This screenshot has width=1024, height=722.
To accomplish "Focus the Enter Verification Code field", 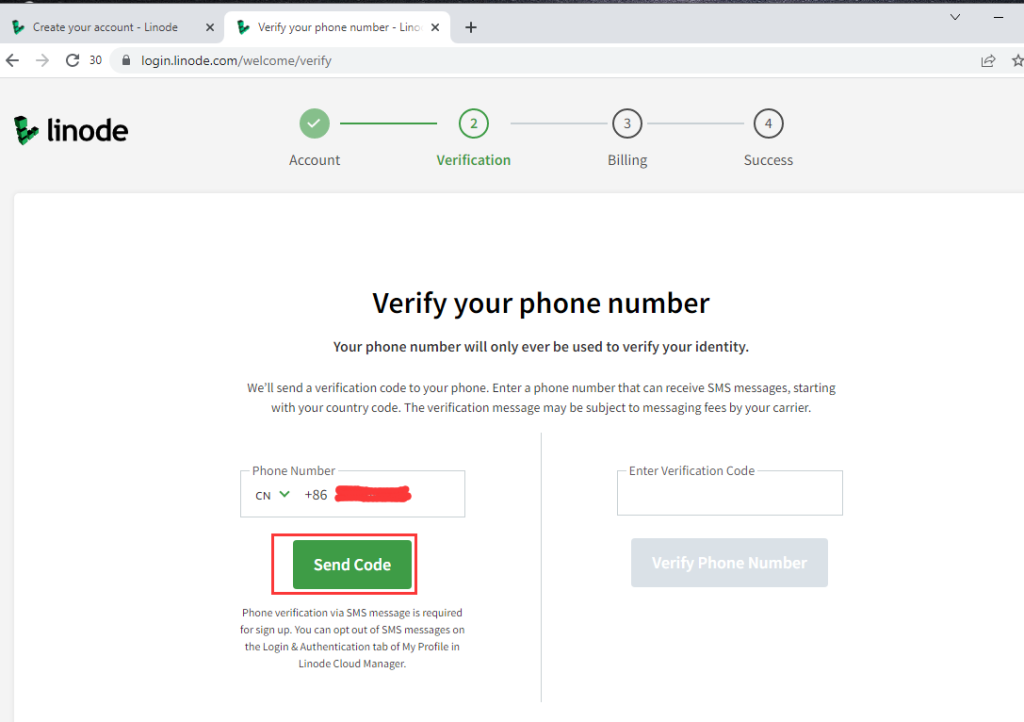I will pos(729,493).
